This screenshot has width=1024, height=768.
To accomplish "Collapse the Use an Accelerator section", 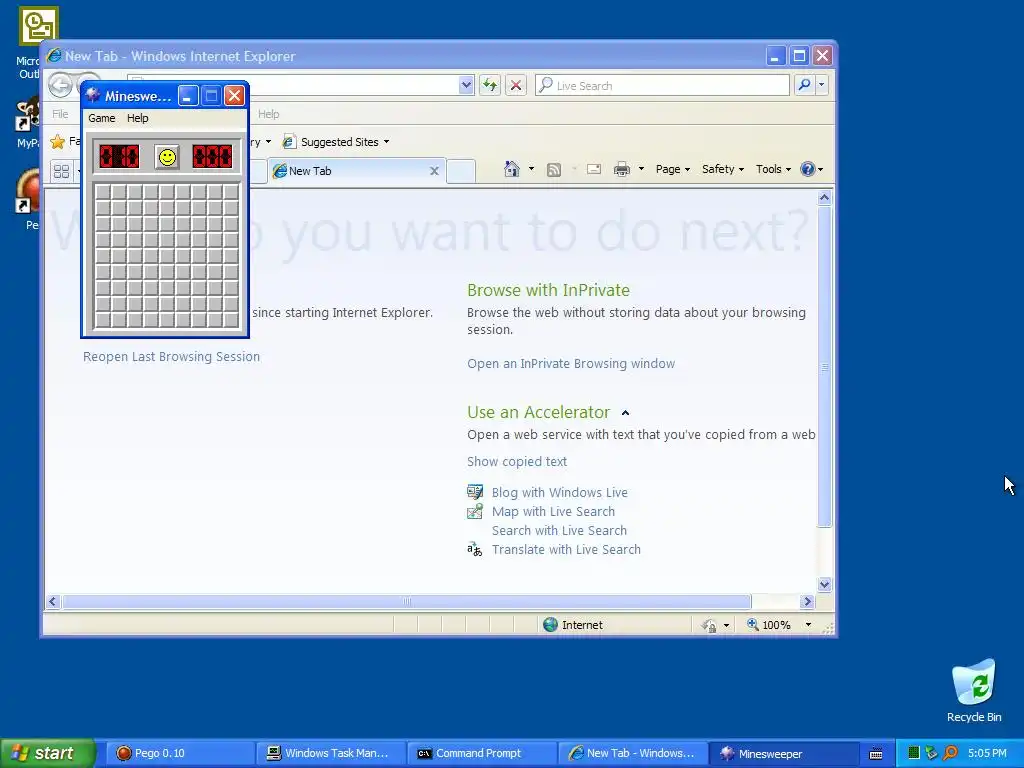I will [x=625, y=413].
